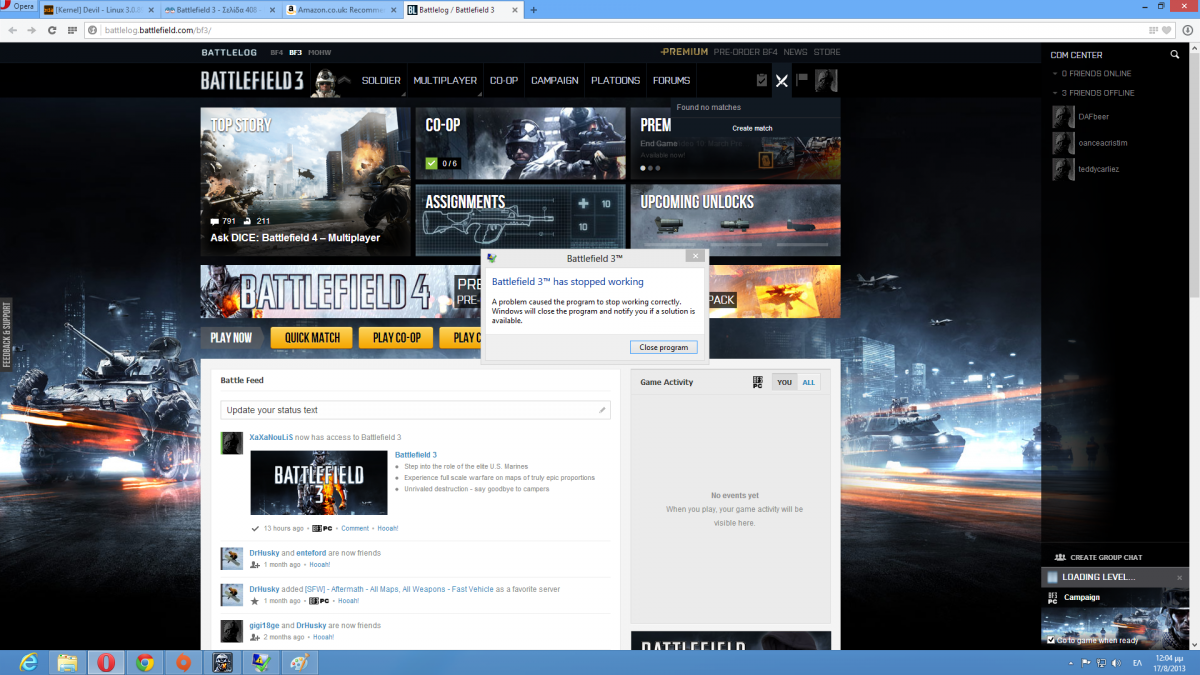Click the PC platform icon in Game Activity
The height and width of the screenshot is (675, 1200).
(x=758, y=382)
